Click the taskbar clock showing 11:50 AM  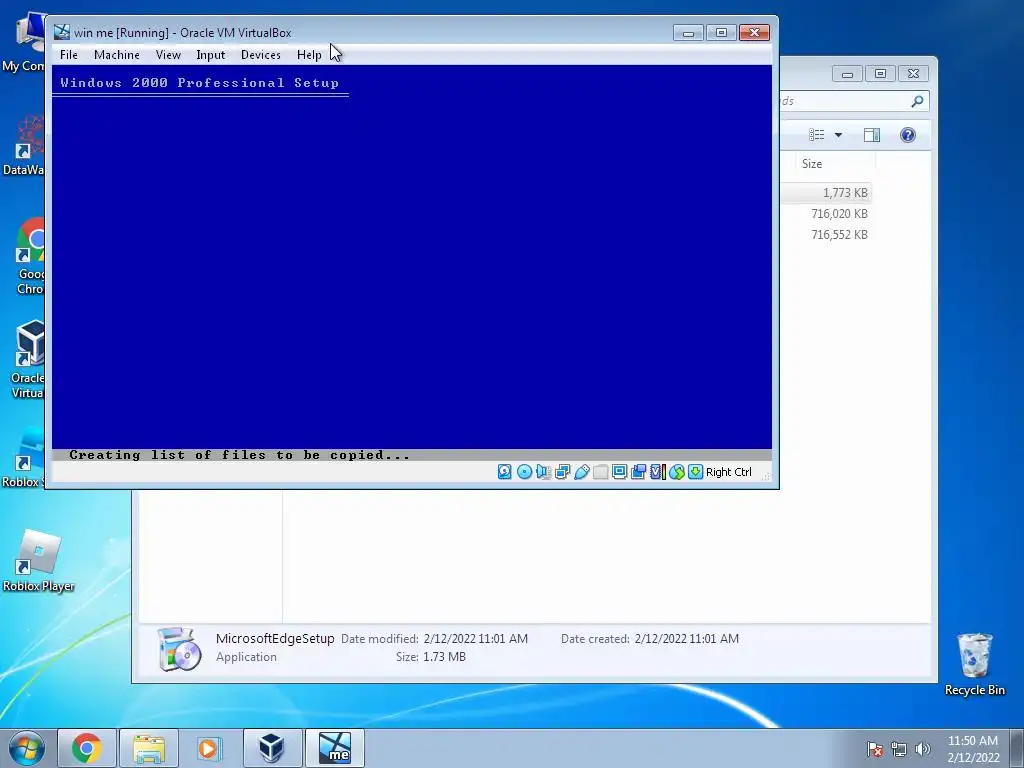pyautogui.click(x=973, y=749)
